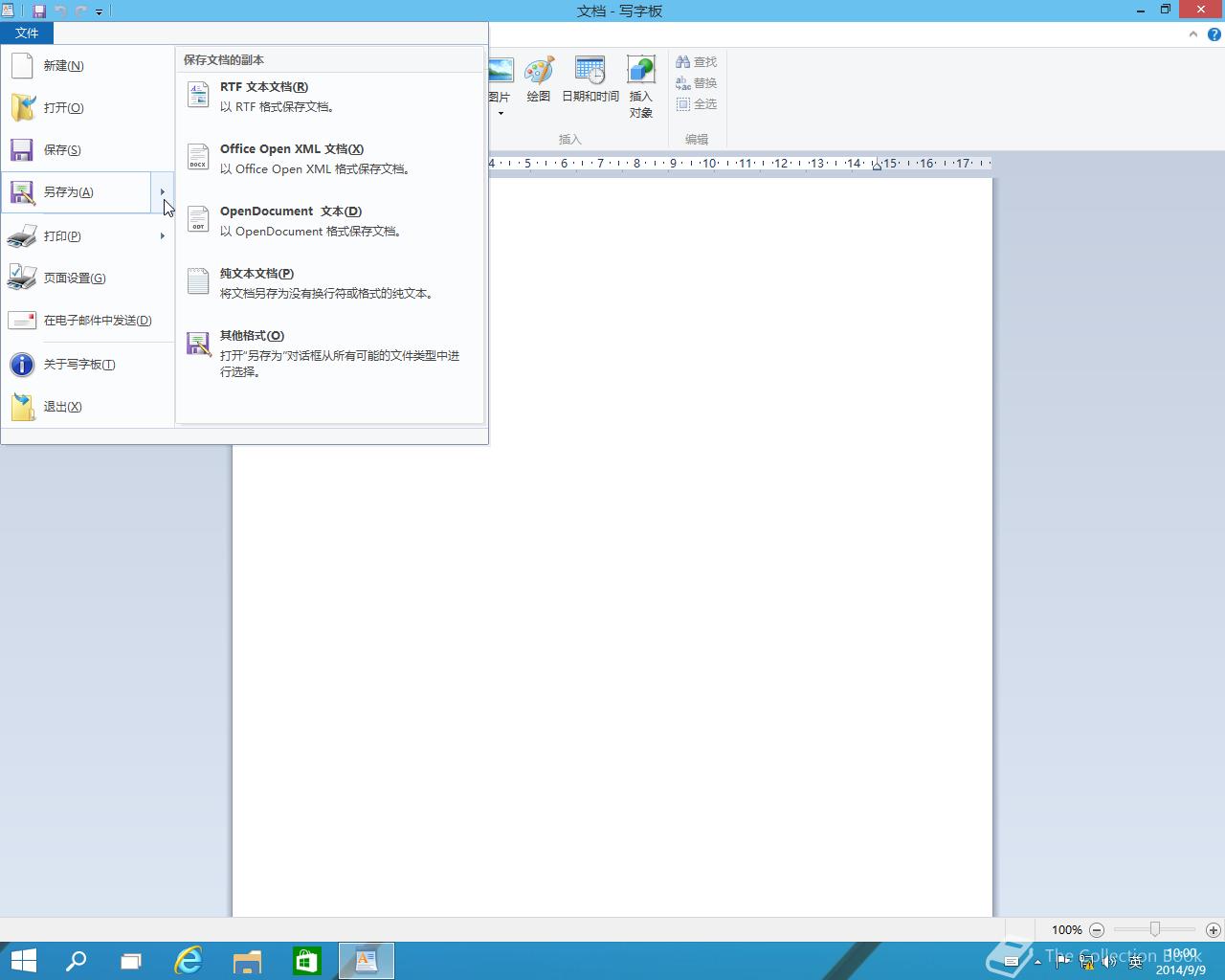Save as OpenDocument text
Image resolution: width=1225 pixels, height=980 pixels.
(330, 221)
